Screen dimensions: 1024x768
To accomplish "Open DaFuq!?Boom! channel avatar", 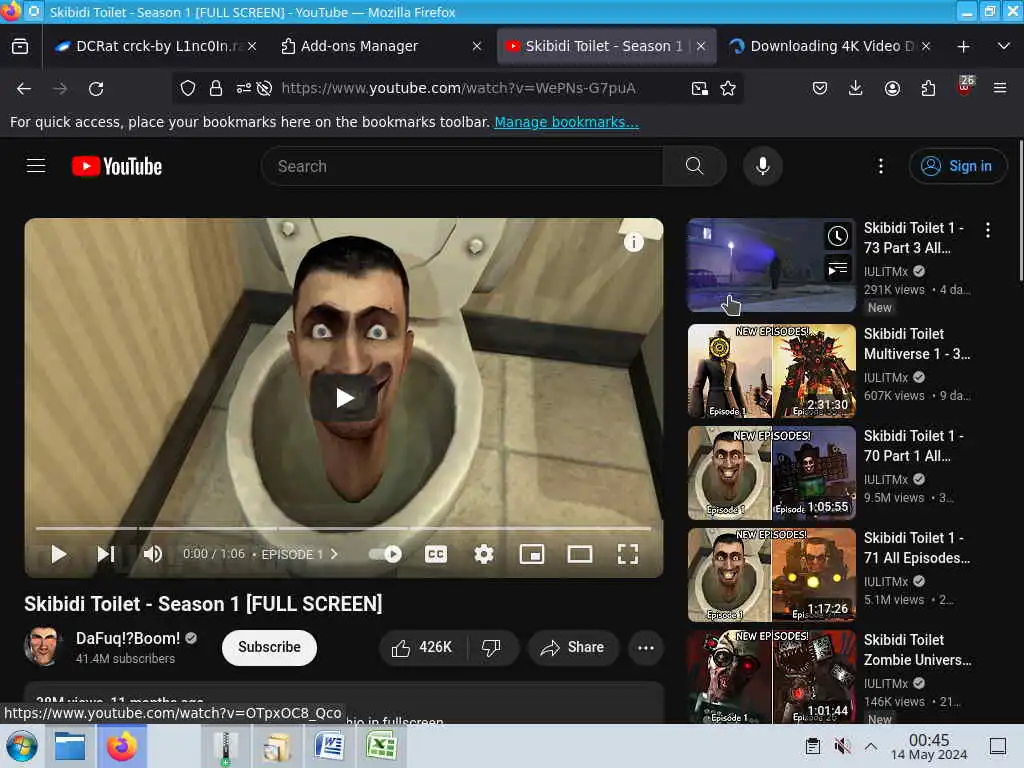I will (x=43, y=647).
